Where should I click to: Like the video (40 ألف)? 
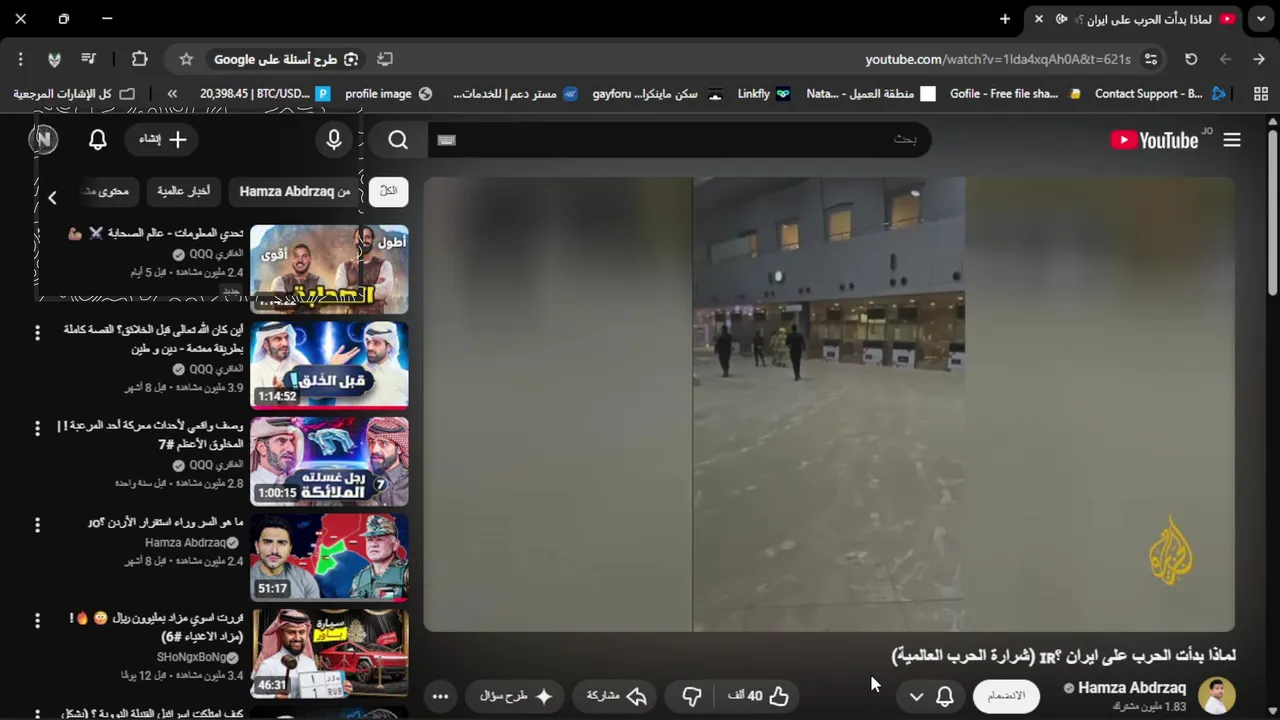pos(760,696)
